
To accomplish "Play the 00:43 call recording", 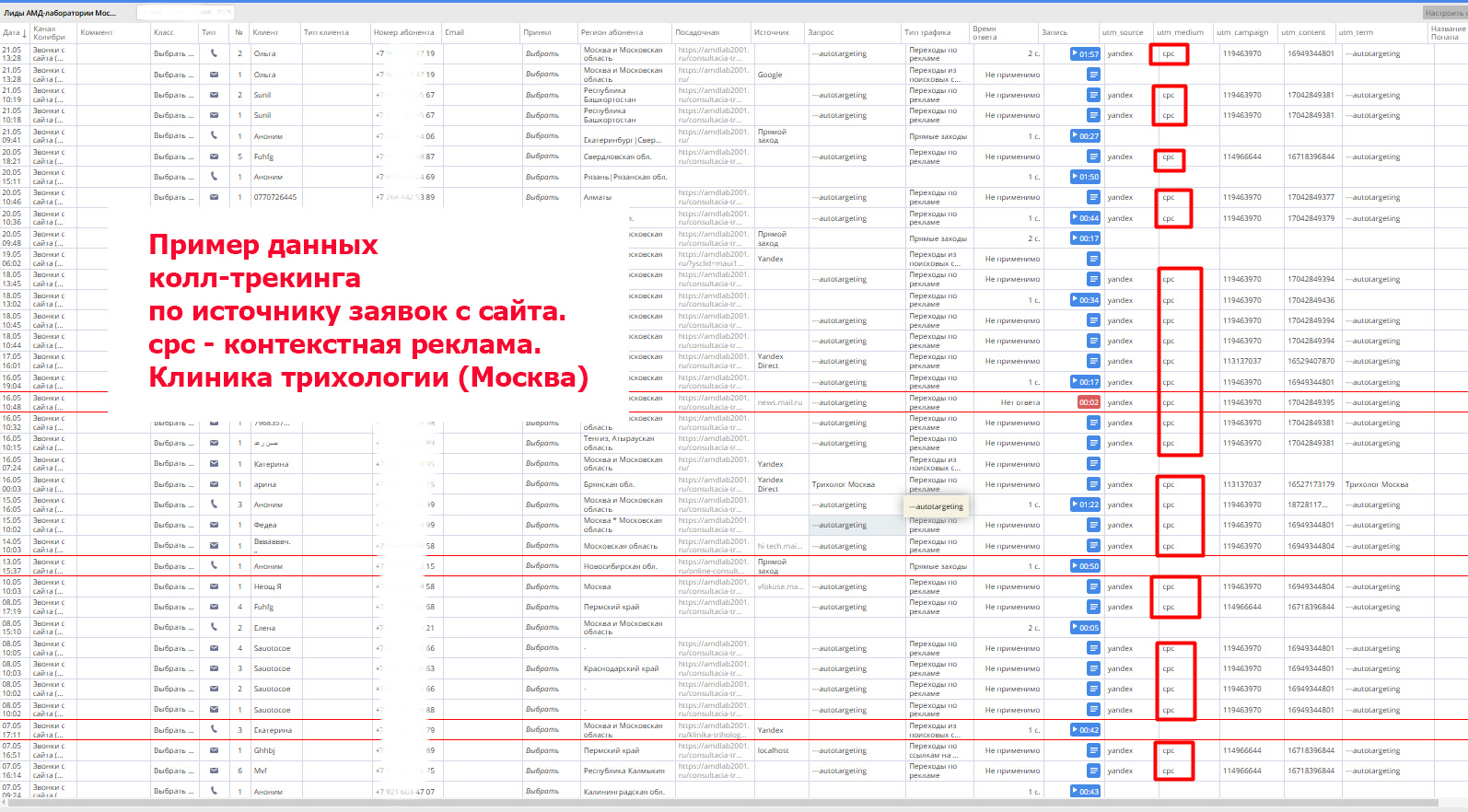I will point(1085,791).
